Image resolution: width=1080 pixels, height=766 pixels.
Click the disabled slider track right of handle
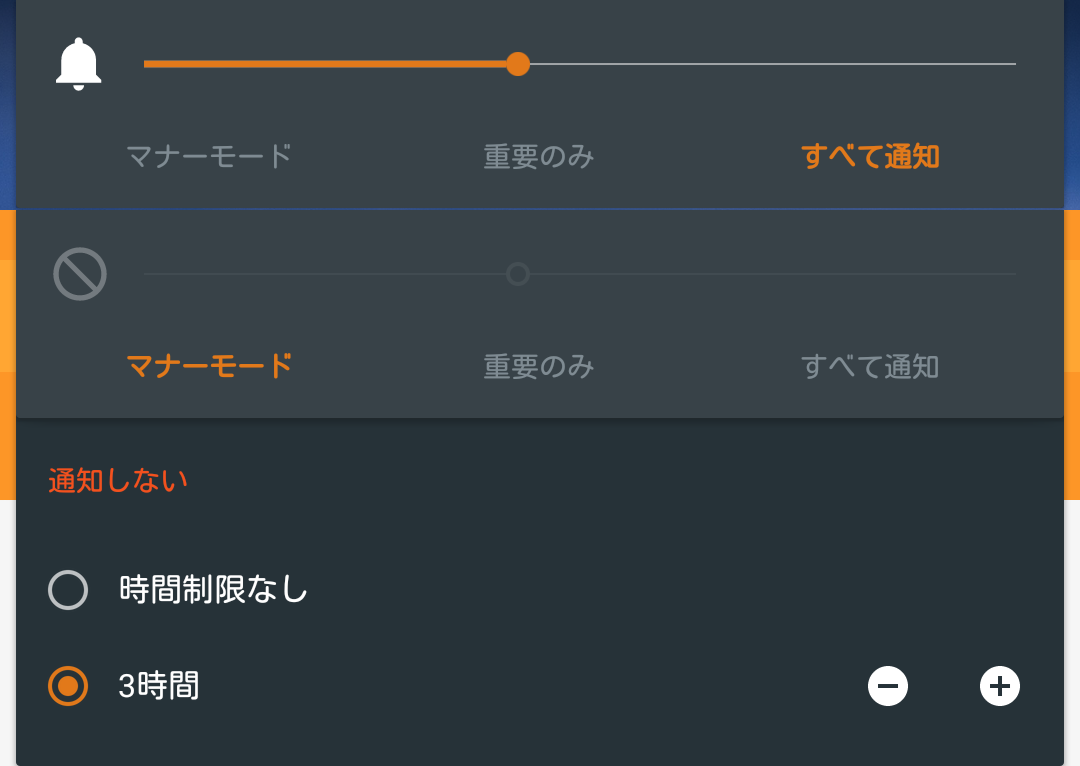coord(773,274)
